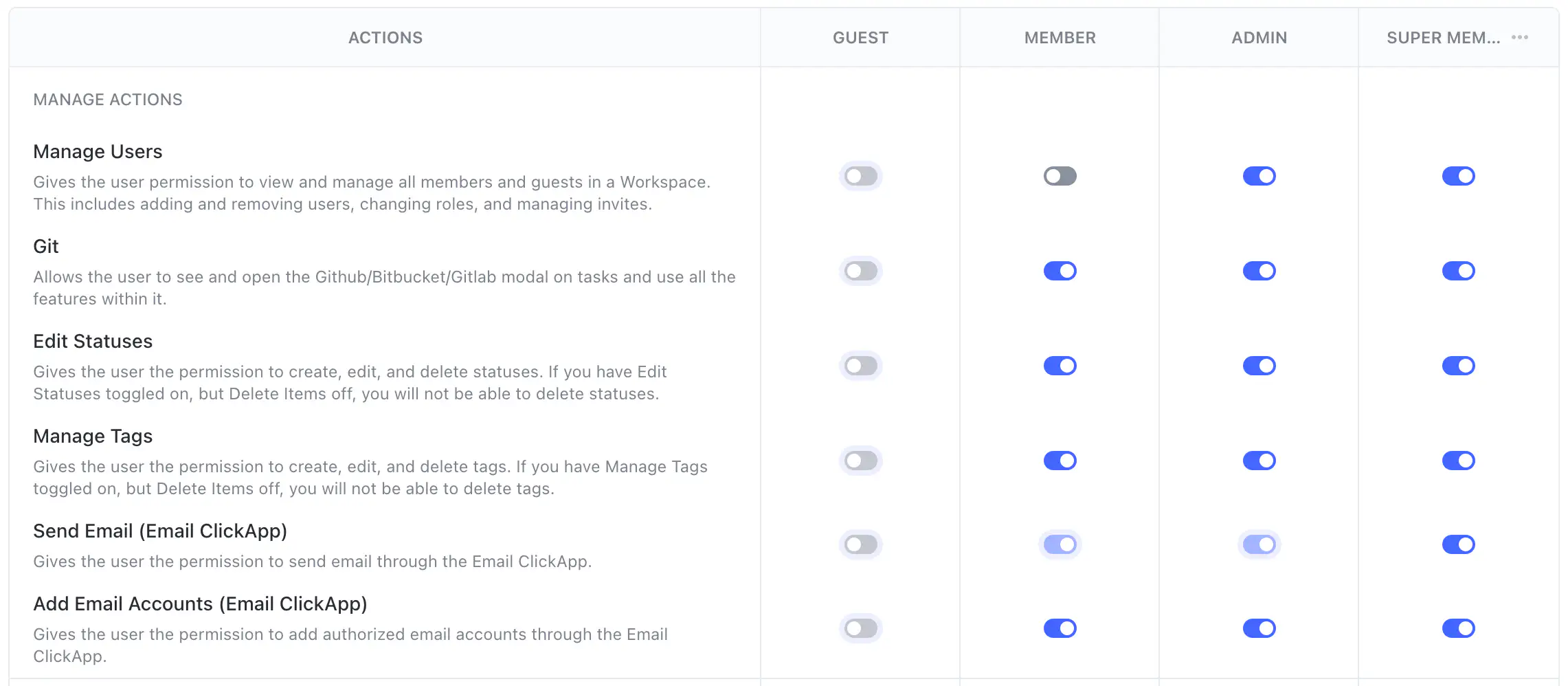Toggle Git permission for Guest
The image size is (1568, 686).
point(861,271)
